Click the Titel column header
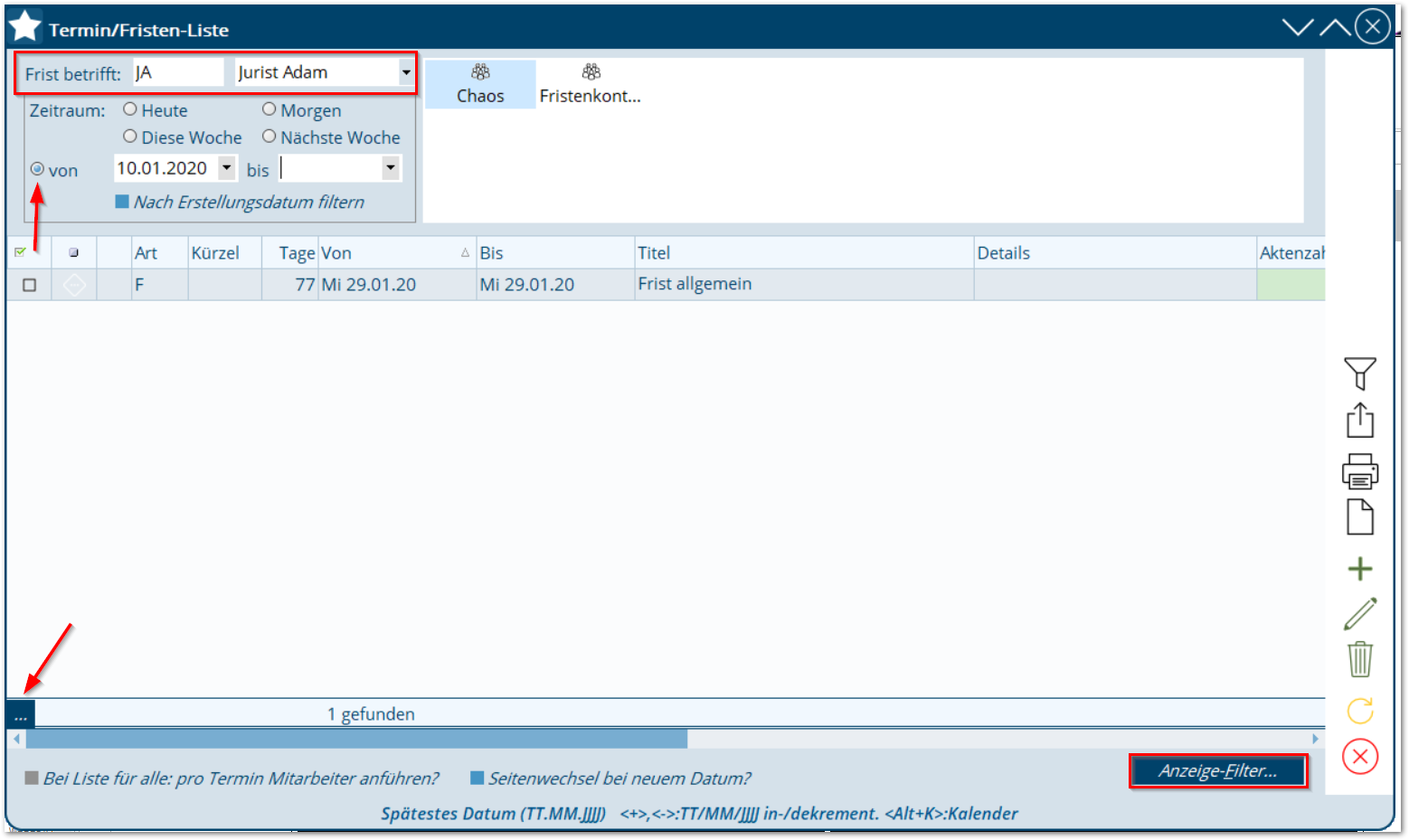The width and height of the screenshot is (1409, 840). 804,253
